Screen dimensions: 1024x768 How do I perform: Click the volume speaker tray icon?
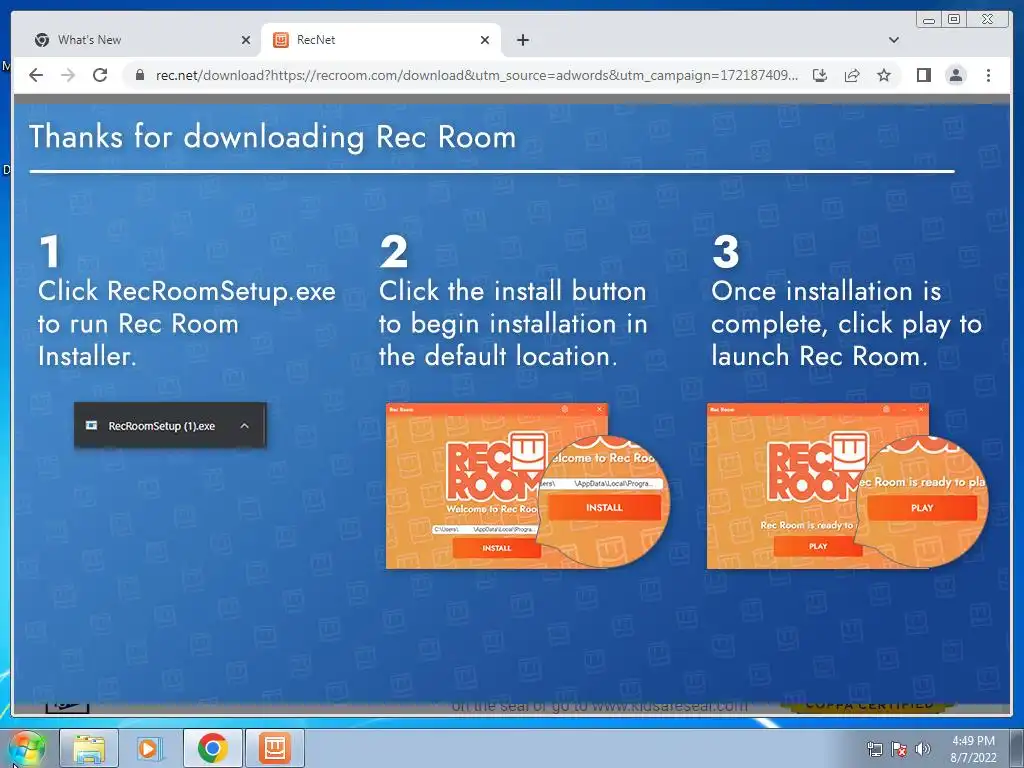pos(923,749)
